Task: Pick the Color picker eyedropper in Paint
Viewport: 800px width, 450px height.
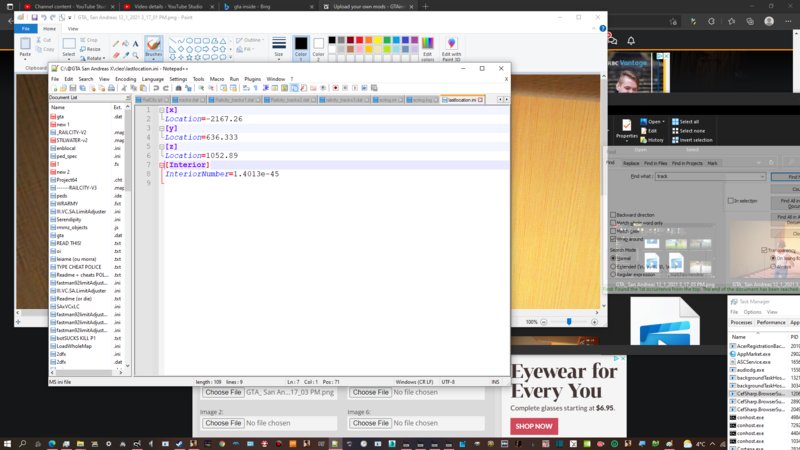Action: [126, 55]
